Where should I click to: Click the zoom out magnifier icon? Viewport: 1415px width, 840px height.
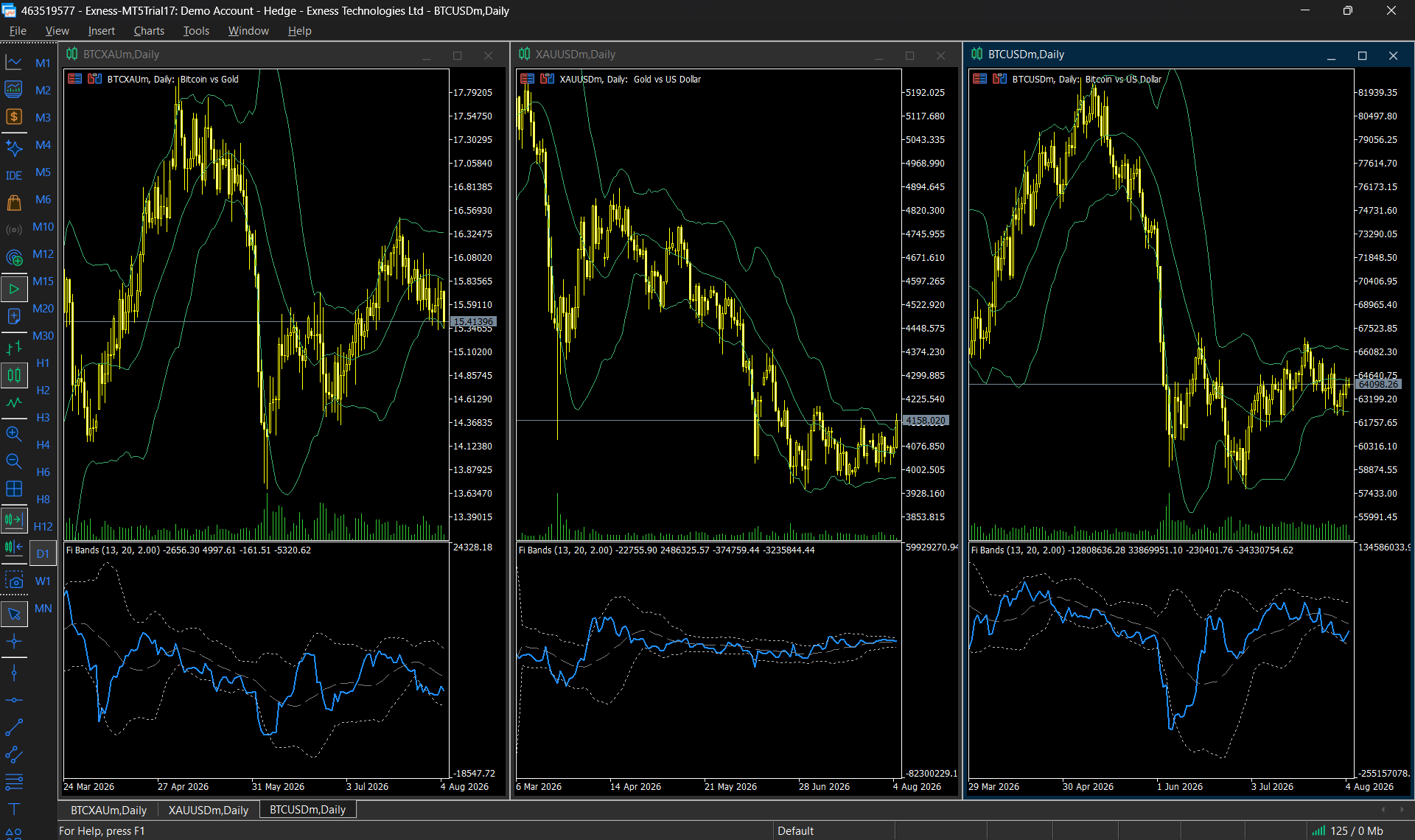click(14, 461)
